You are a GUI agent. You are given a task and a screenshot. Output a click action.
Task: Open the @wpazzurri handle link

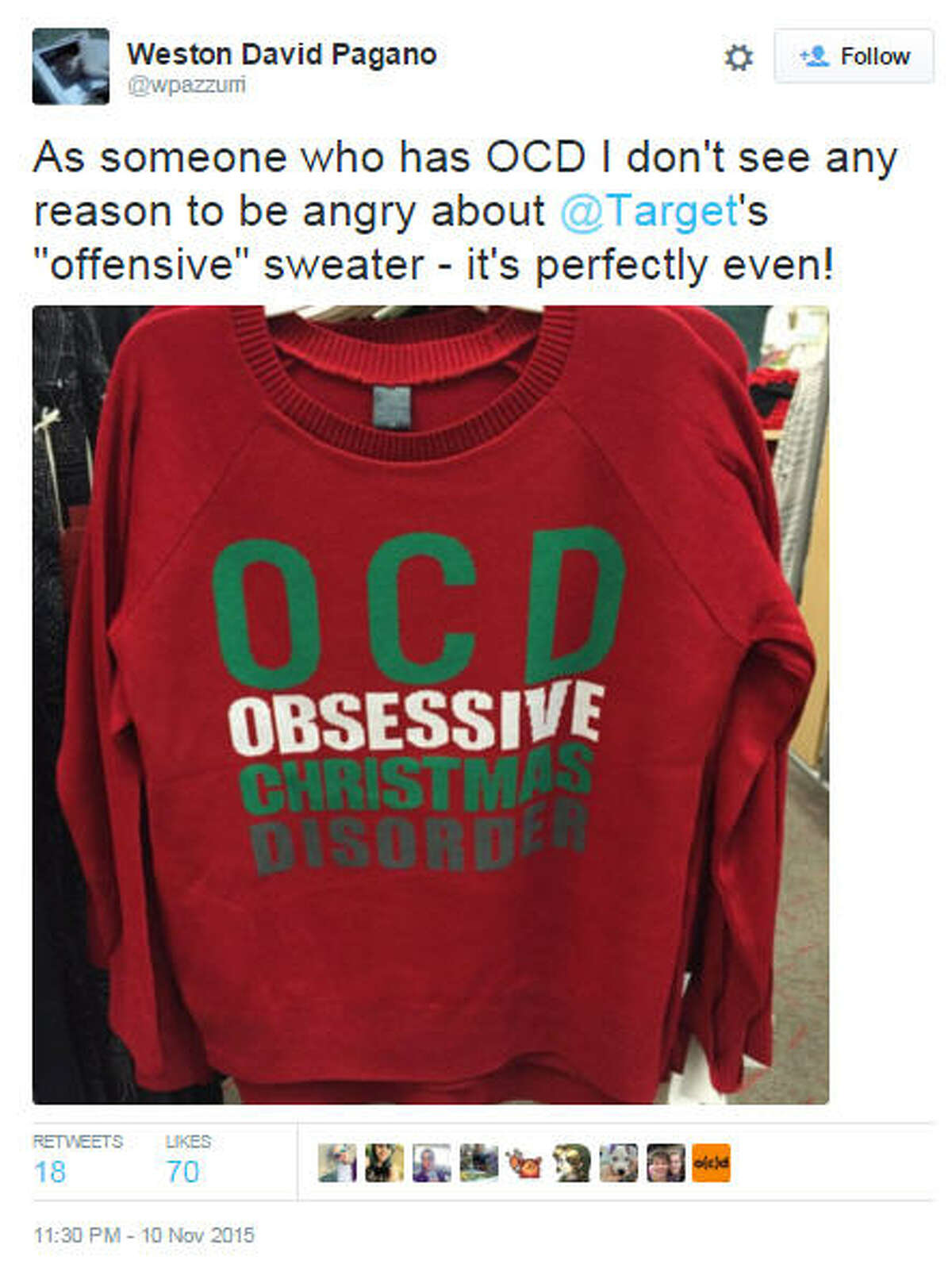pyautogui.click(x=186, y=85)
